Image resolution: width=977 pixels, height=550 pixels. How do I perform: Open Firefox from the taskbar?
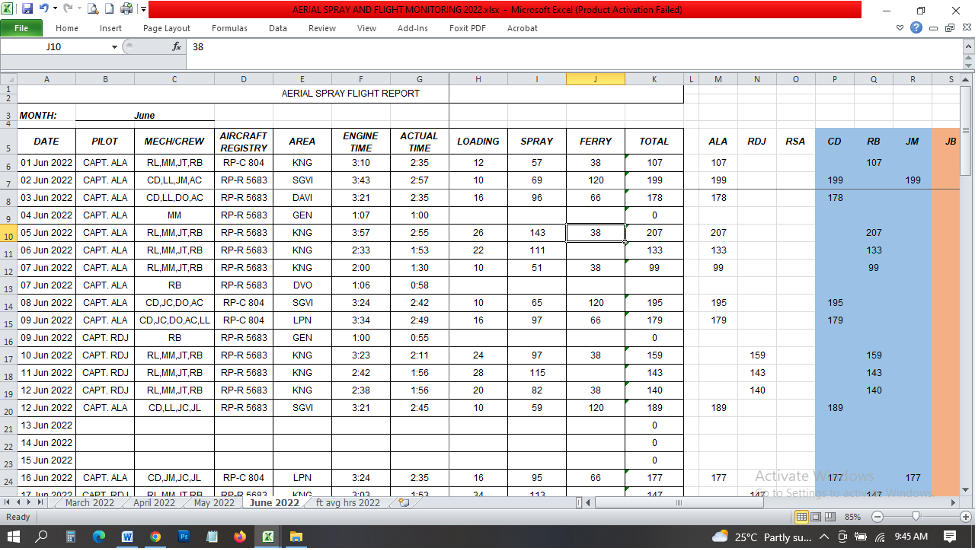tap(240, 537)
